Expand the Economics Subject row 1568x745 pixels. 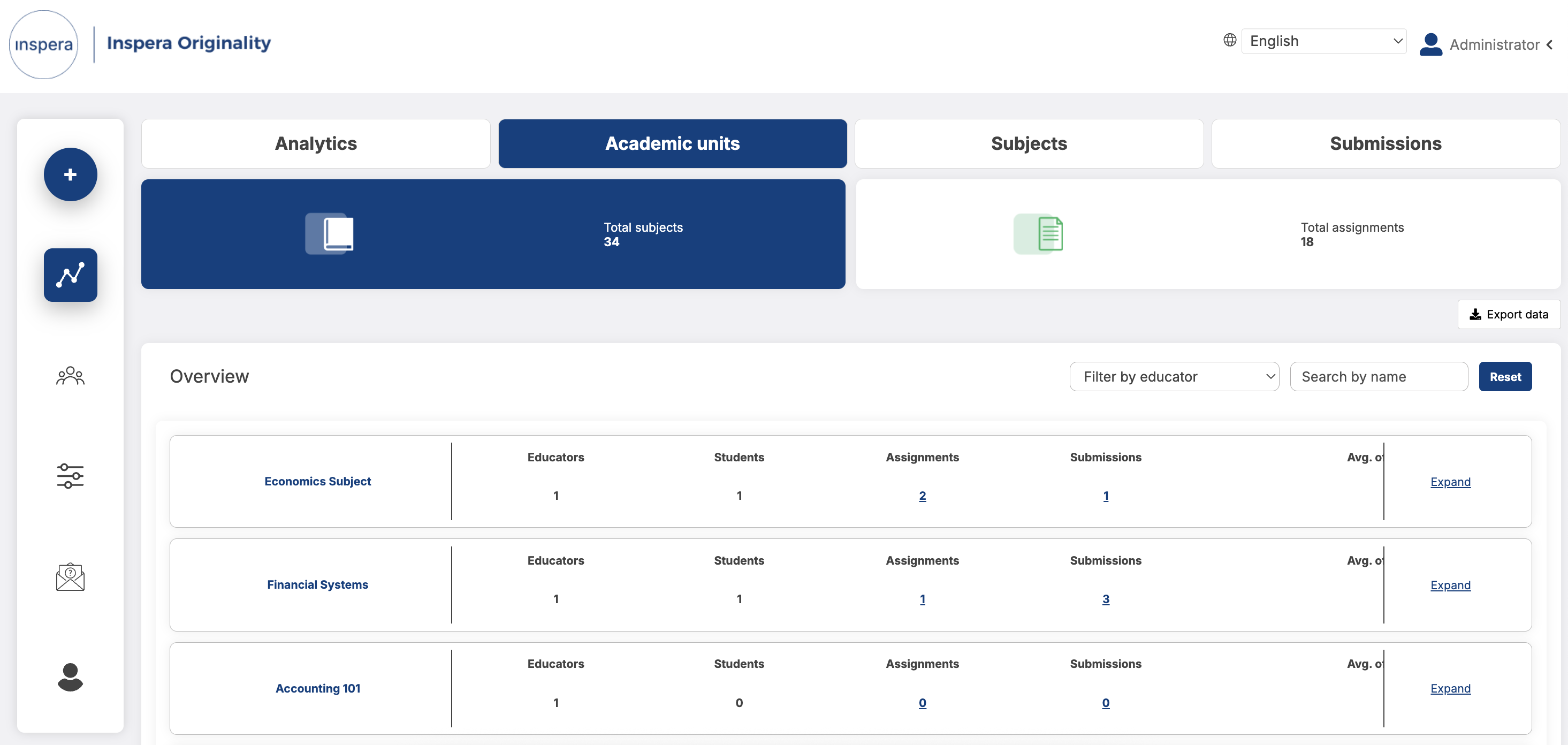tap(1450, 482)
